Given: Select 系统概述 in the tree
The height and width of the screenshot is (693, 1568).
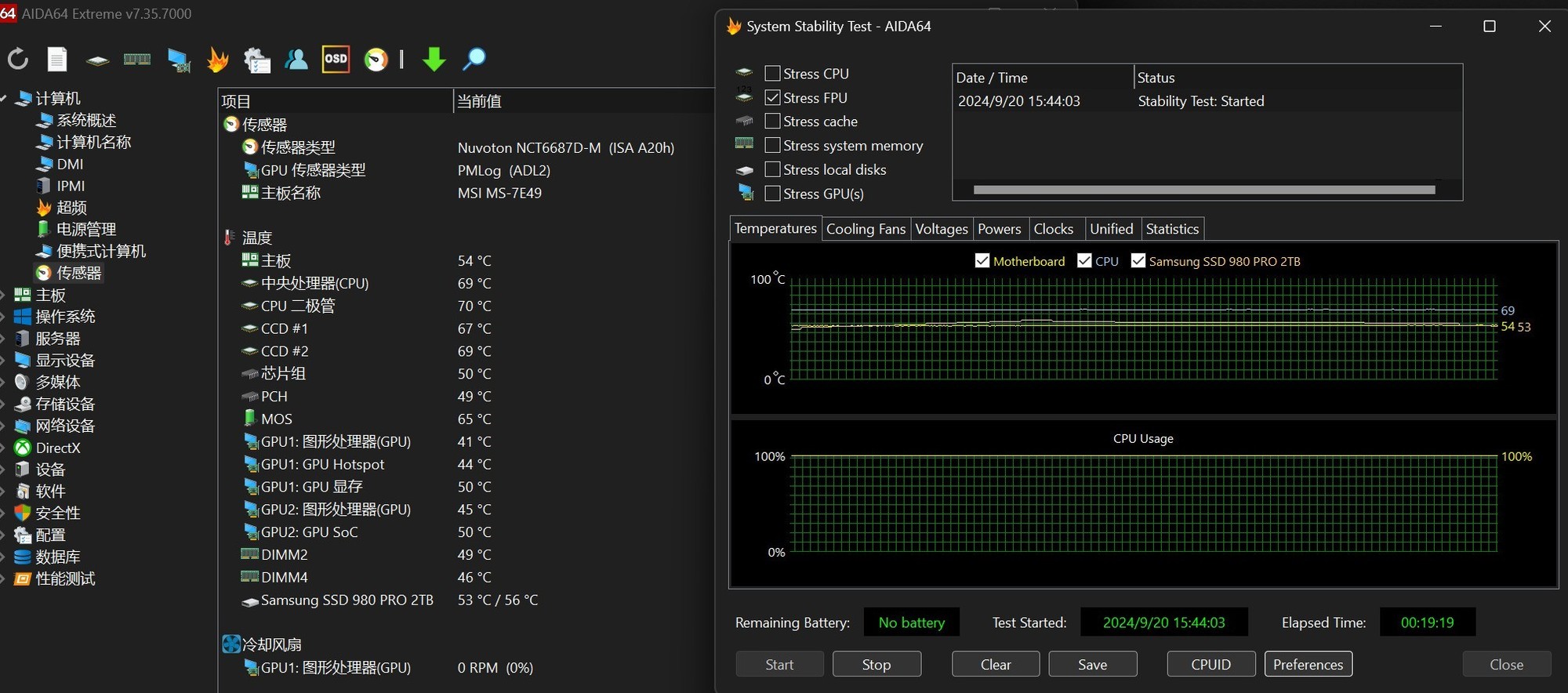Looking at the screenshot, I should pyautogui.click(x=86, y=120).
